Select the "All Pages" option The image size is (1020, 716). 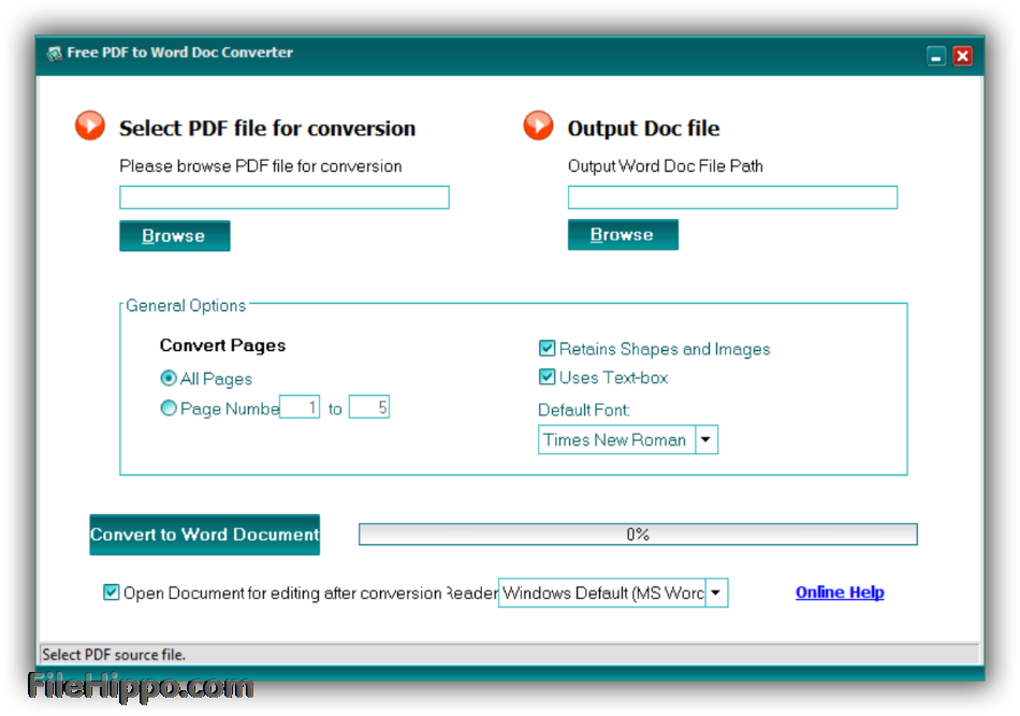pyautogui.click(x=168, y=379)
